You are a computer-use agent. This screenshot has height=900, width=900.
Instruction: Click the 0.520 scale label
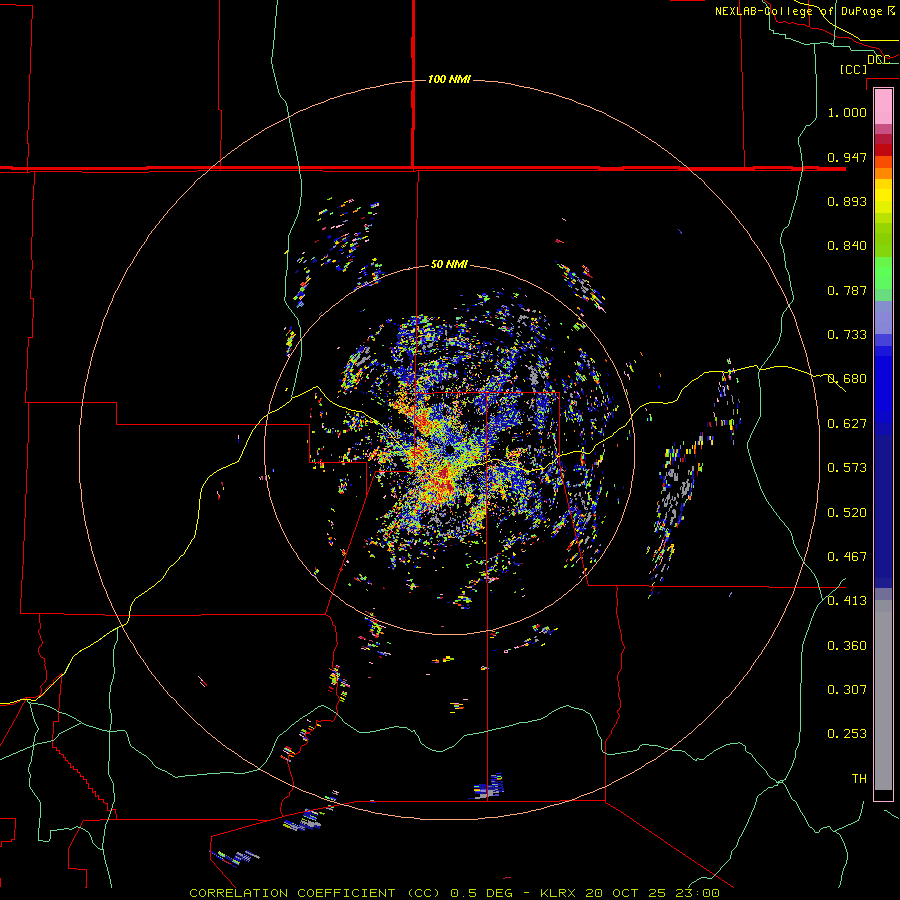(847, 513)
